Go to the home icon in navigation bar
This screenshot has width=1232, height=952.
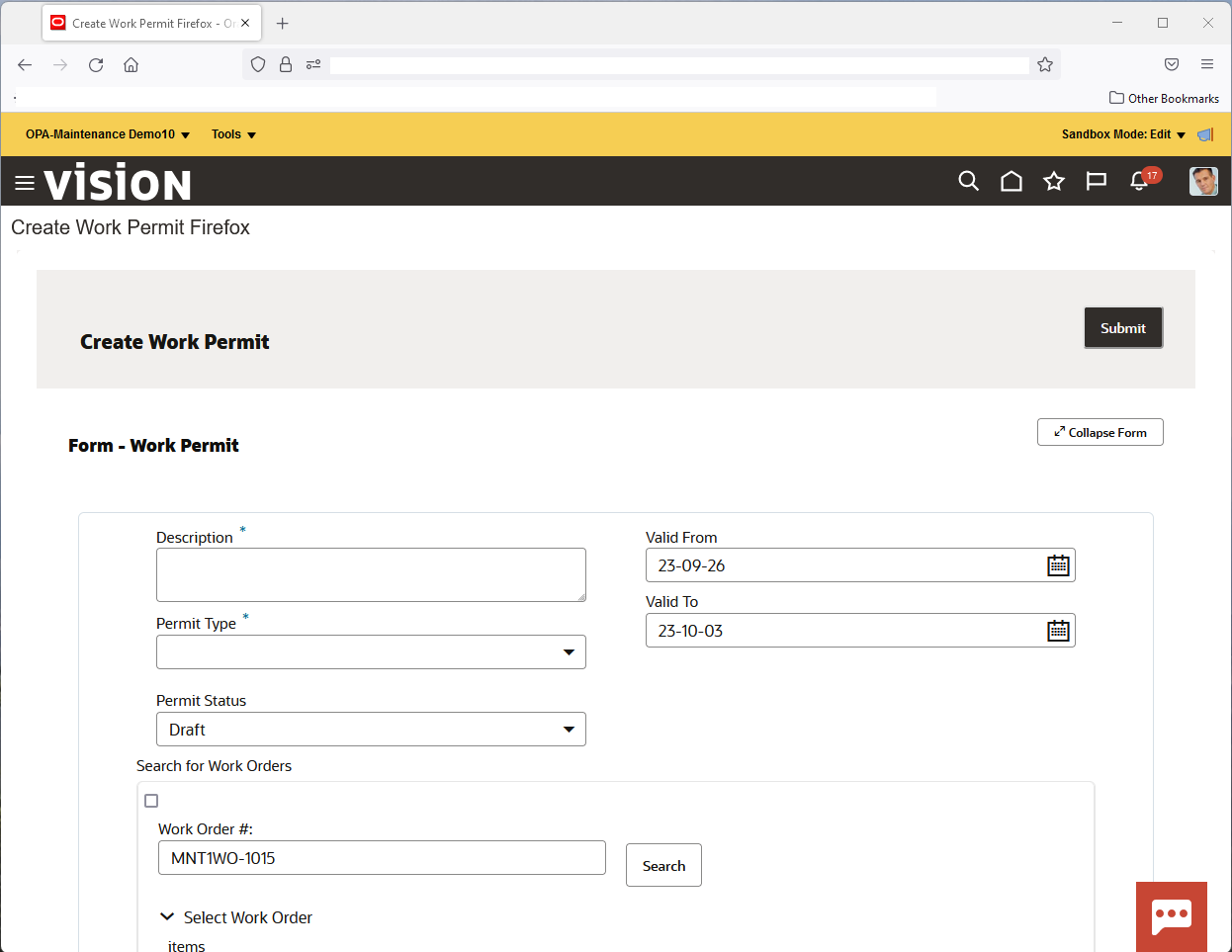pos(1011,181)
